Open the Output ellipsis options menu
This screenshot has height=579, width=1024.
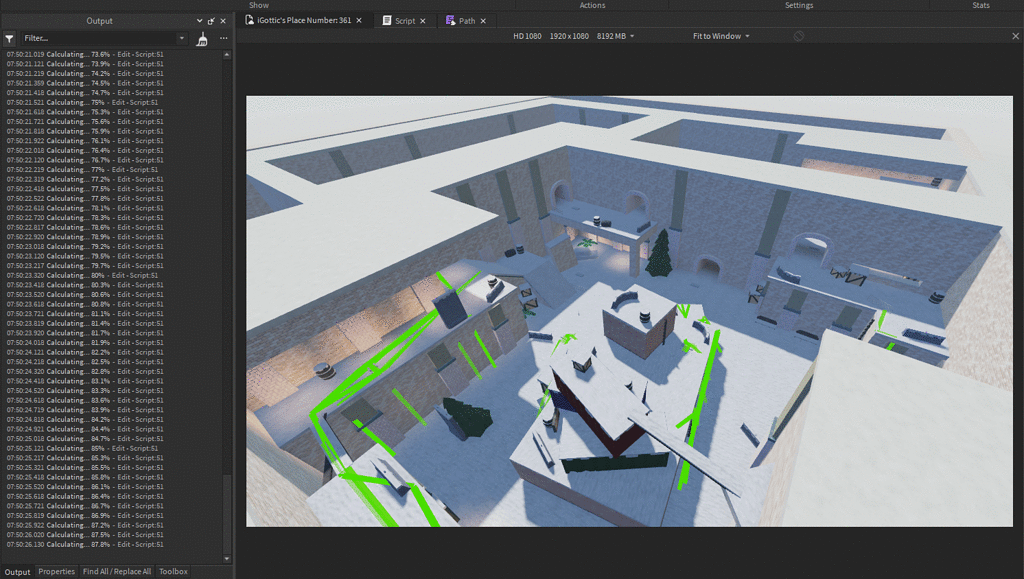223,38
